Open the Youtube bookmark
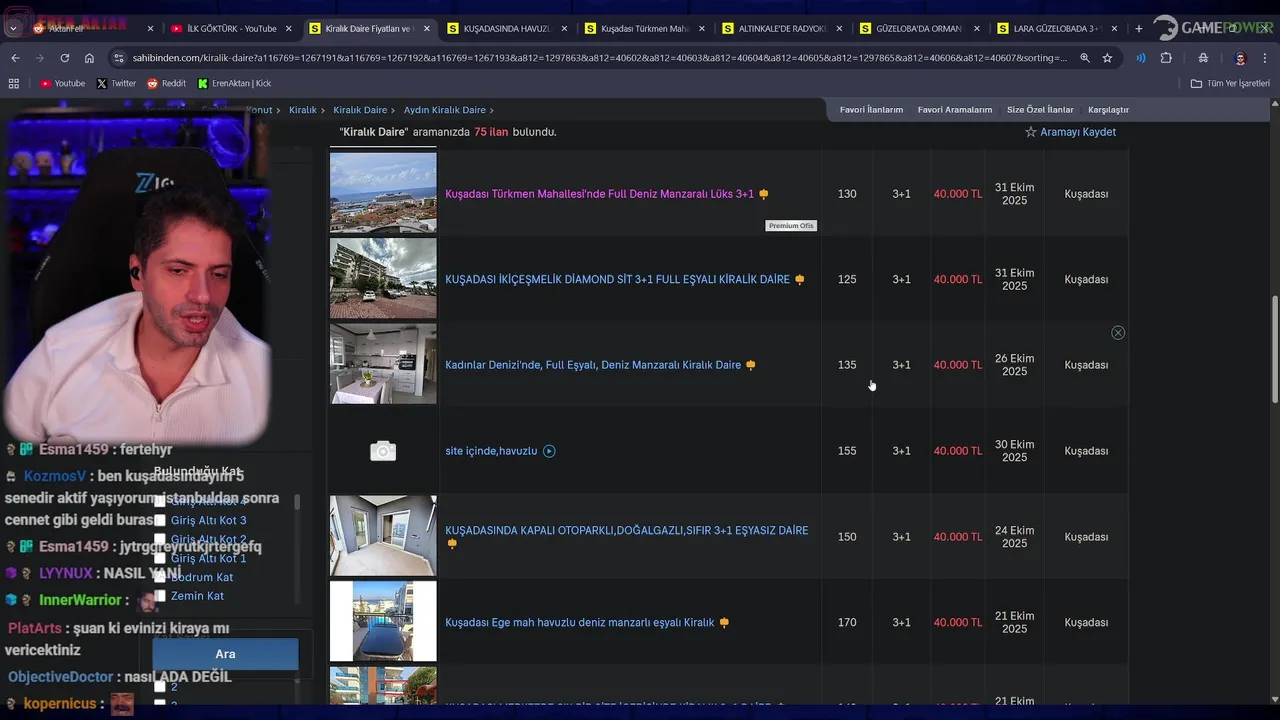 [62, 83]
